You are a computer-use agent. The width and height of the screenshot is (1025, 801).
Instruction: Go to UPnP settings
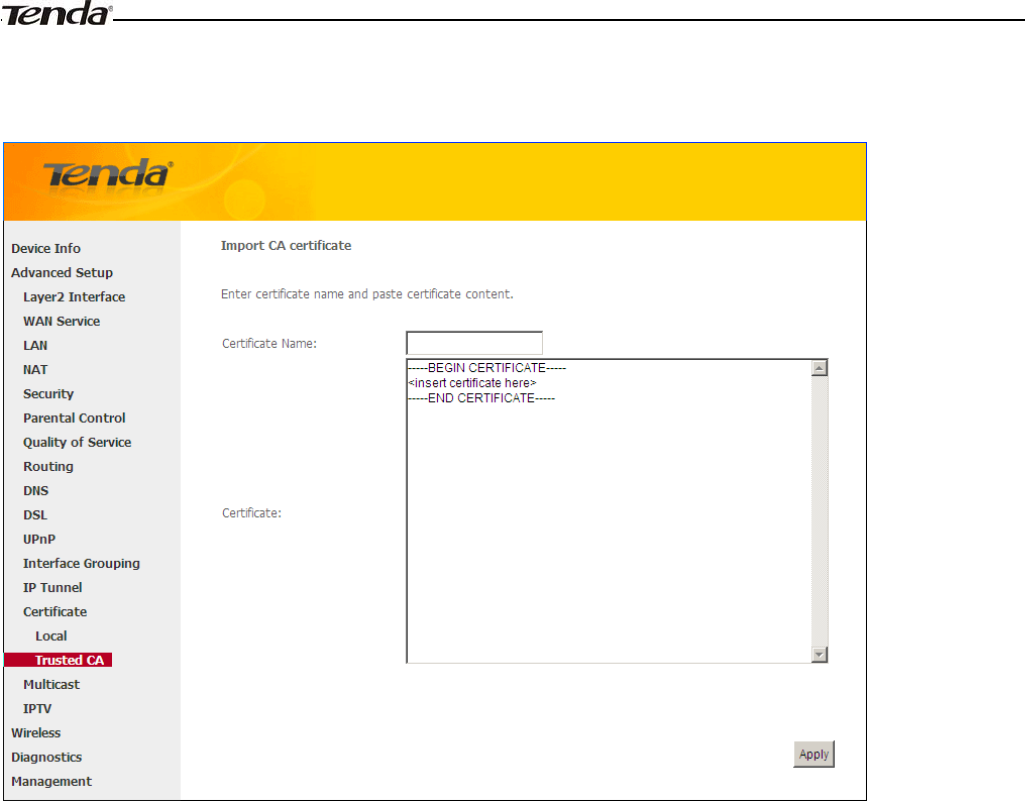[39, 539]
